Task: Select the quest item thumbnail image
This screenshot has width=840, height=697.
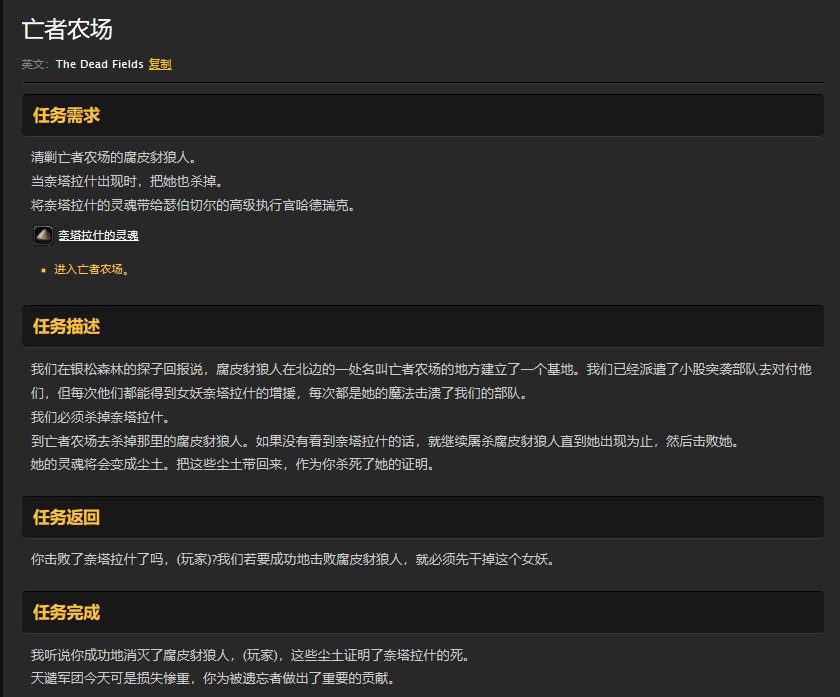Action: click(x=42, y=235)
